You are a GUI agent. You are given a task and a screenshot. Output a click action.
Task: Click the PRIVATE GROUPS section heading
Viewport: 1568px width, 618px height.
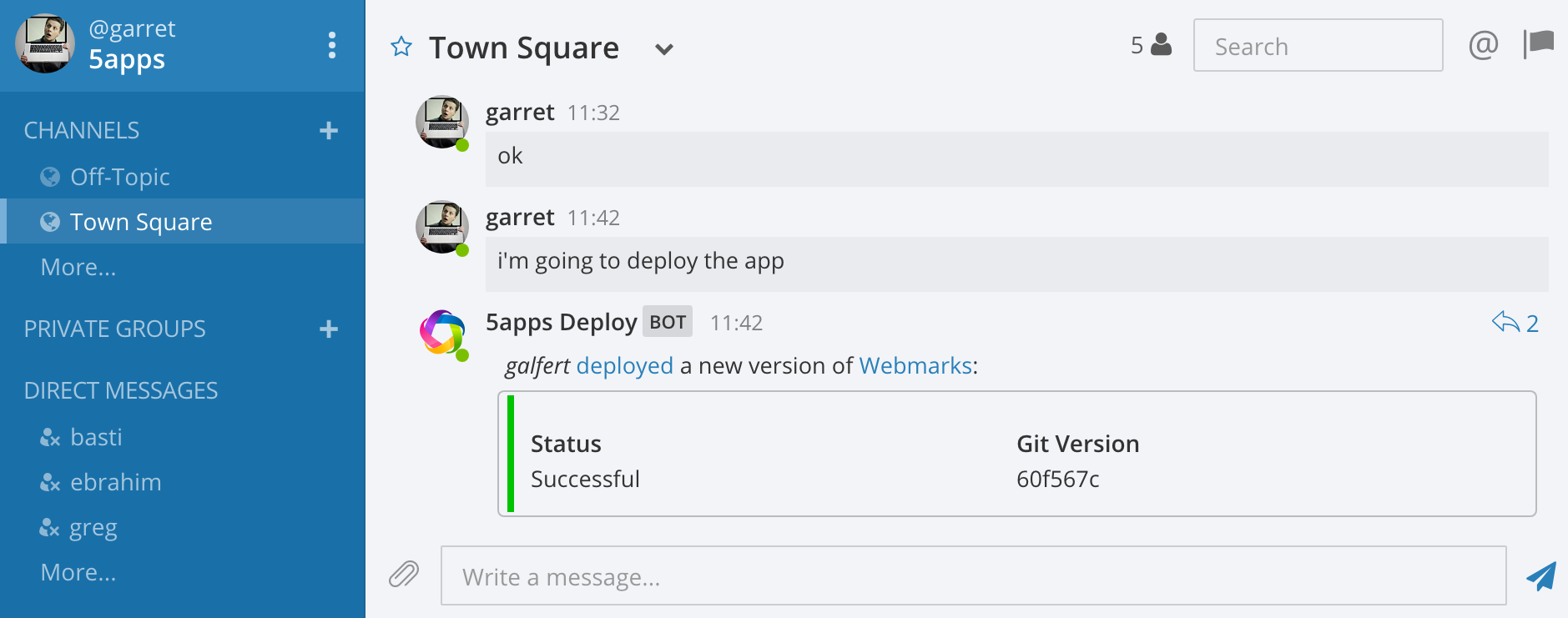click(114, 329)
